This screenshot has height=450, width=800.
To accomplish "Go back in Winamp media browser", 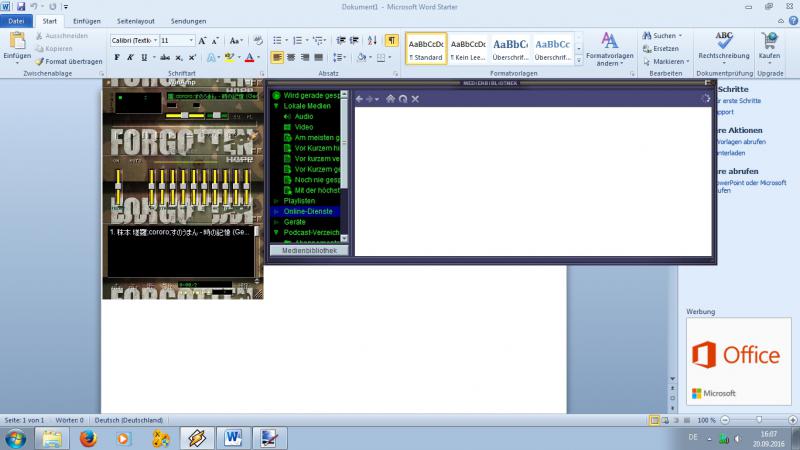I will click(359, 99).
